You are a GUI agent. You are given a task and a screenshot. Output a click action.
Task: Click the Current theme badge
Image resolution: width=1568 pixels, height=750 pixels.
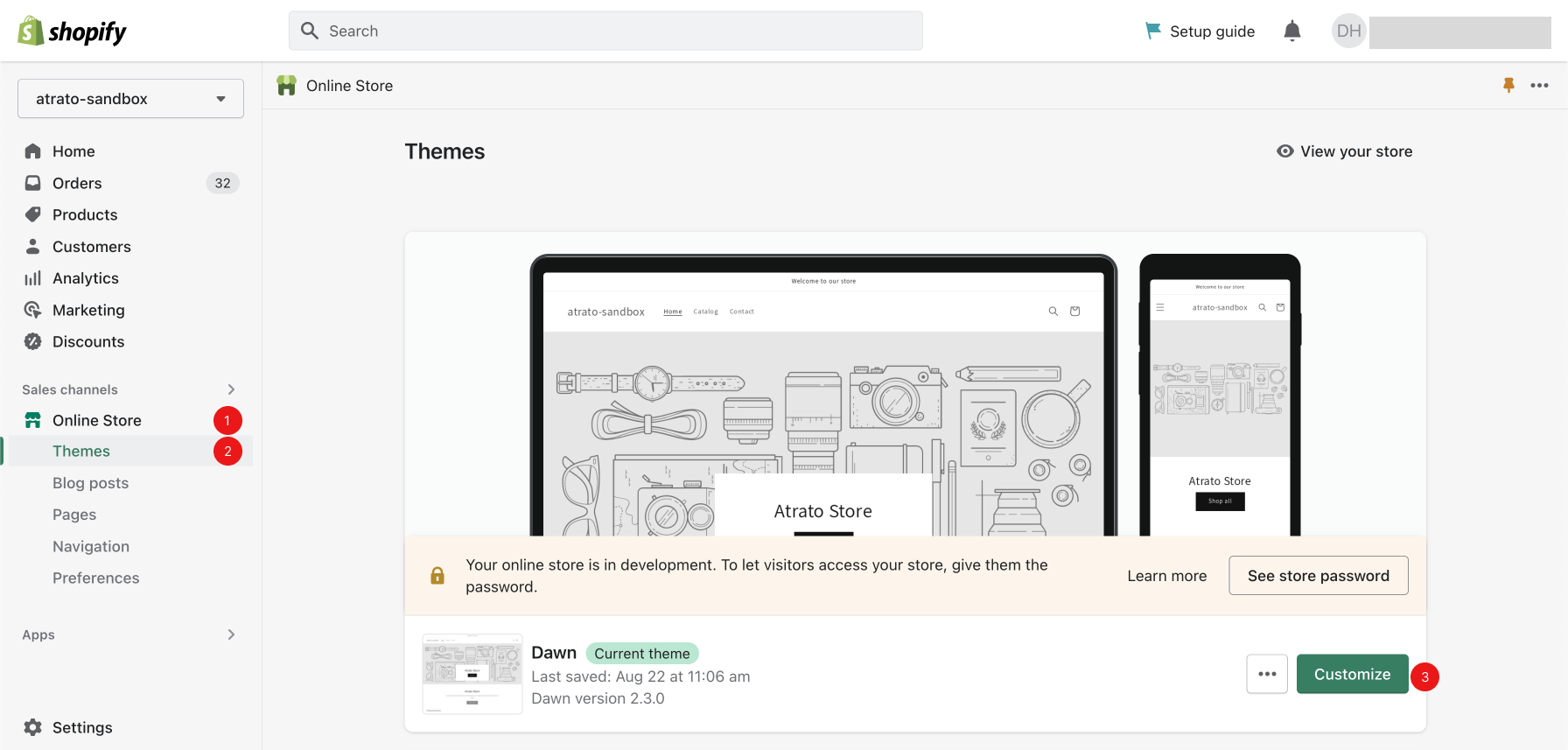[642, 654]
